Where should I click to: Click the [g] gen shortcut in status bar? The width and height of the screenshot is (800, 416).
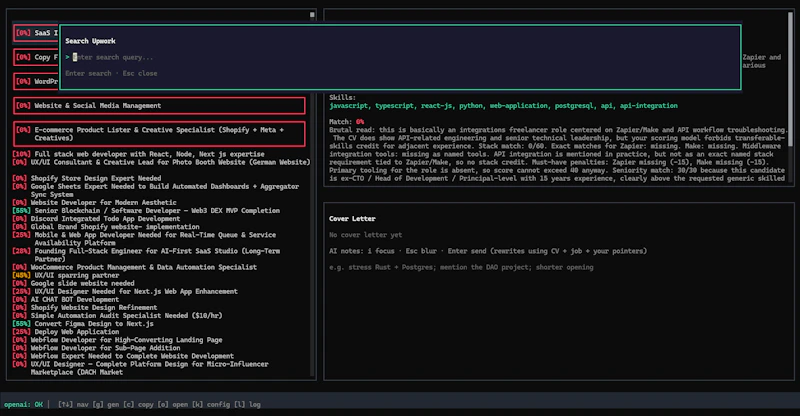point(106,404)
